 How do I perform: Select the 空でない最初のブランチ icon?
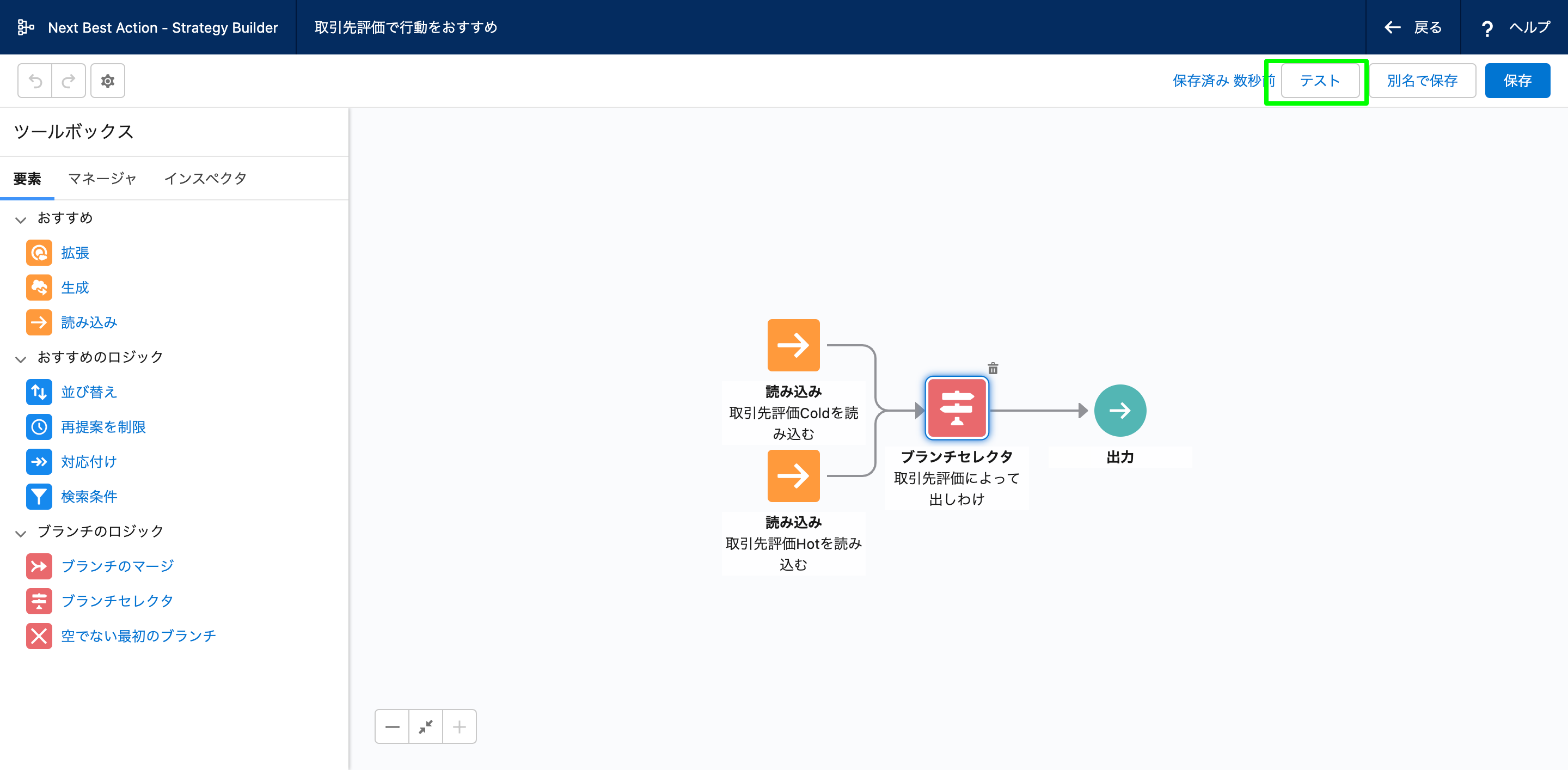coord(39,635)
